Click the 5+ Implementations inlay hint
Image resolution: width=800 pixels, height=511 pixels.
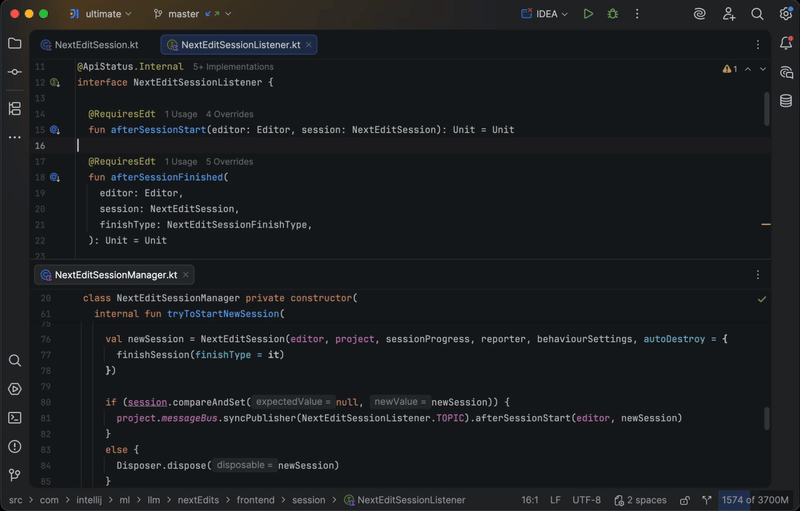click(x=233, y=67)
